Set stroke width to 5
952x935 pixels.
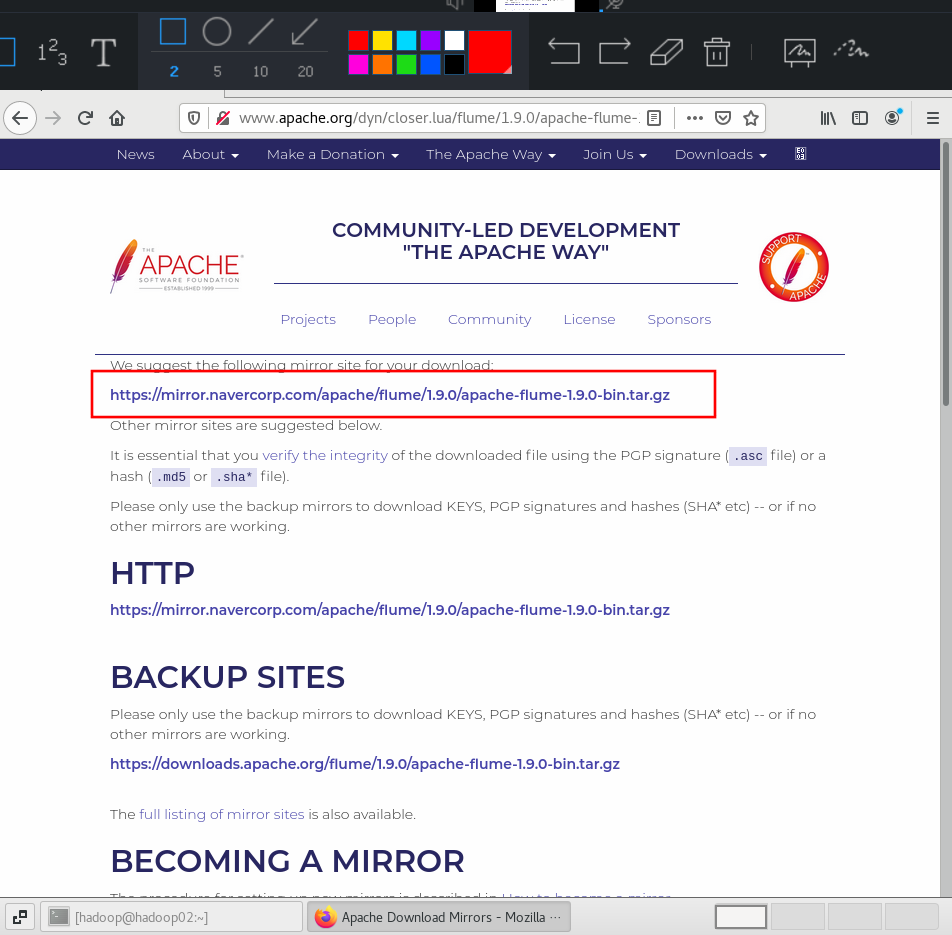(x=217, y=72)
